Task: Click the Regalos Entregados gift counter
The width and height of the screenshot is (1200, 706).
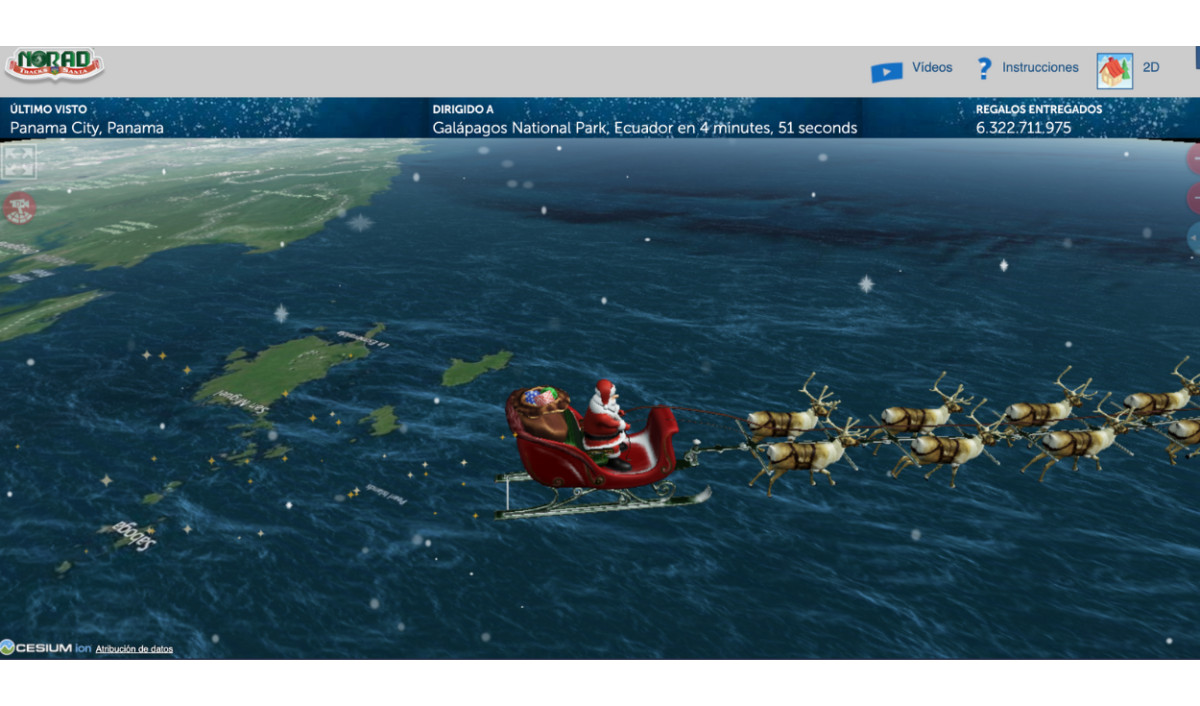Action: (1023, 128)
